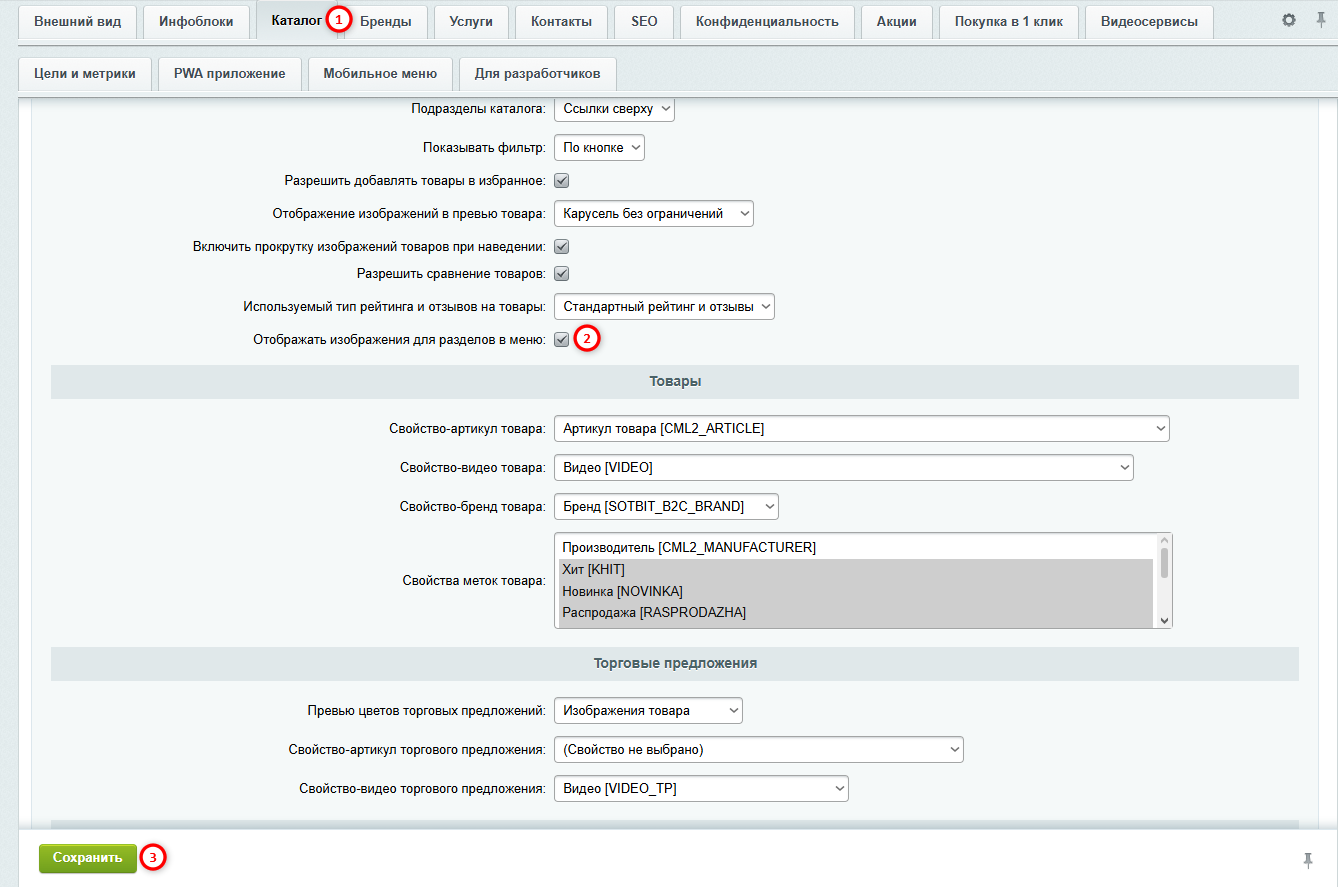Open the catalog subsections dropdown
1338x887 pixels.
615,108
